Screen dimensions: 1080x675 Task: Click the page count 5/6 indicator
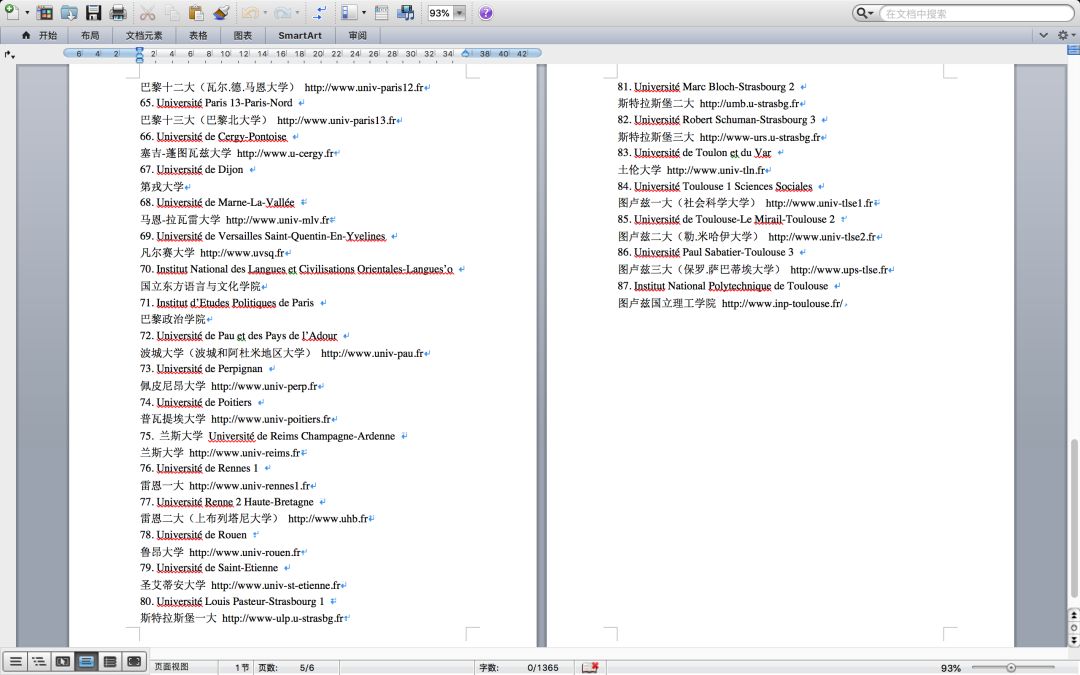tap(307, 667)
